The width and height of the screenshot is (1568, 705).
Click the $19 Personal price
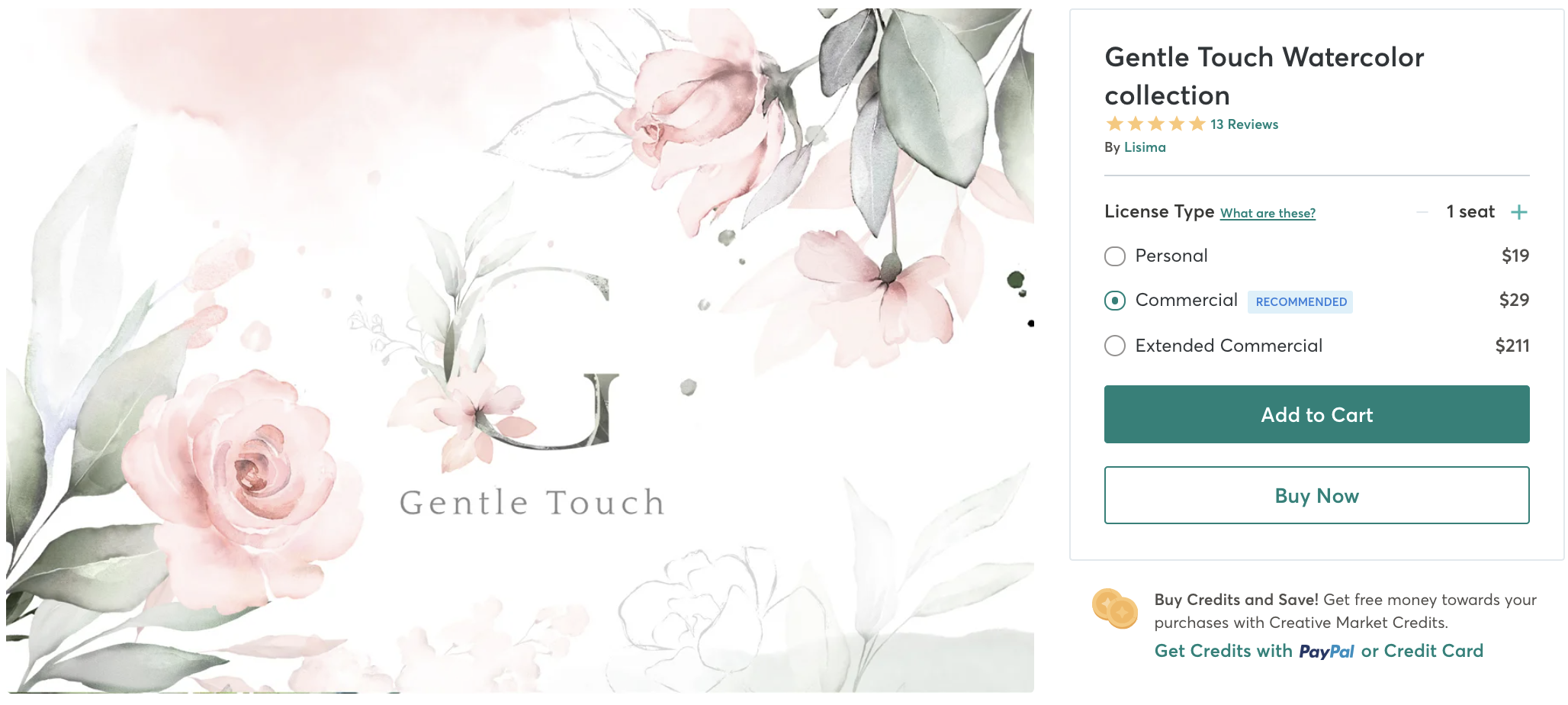1515,256
